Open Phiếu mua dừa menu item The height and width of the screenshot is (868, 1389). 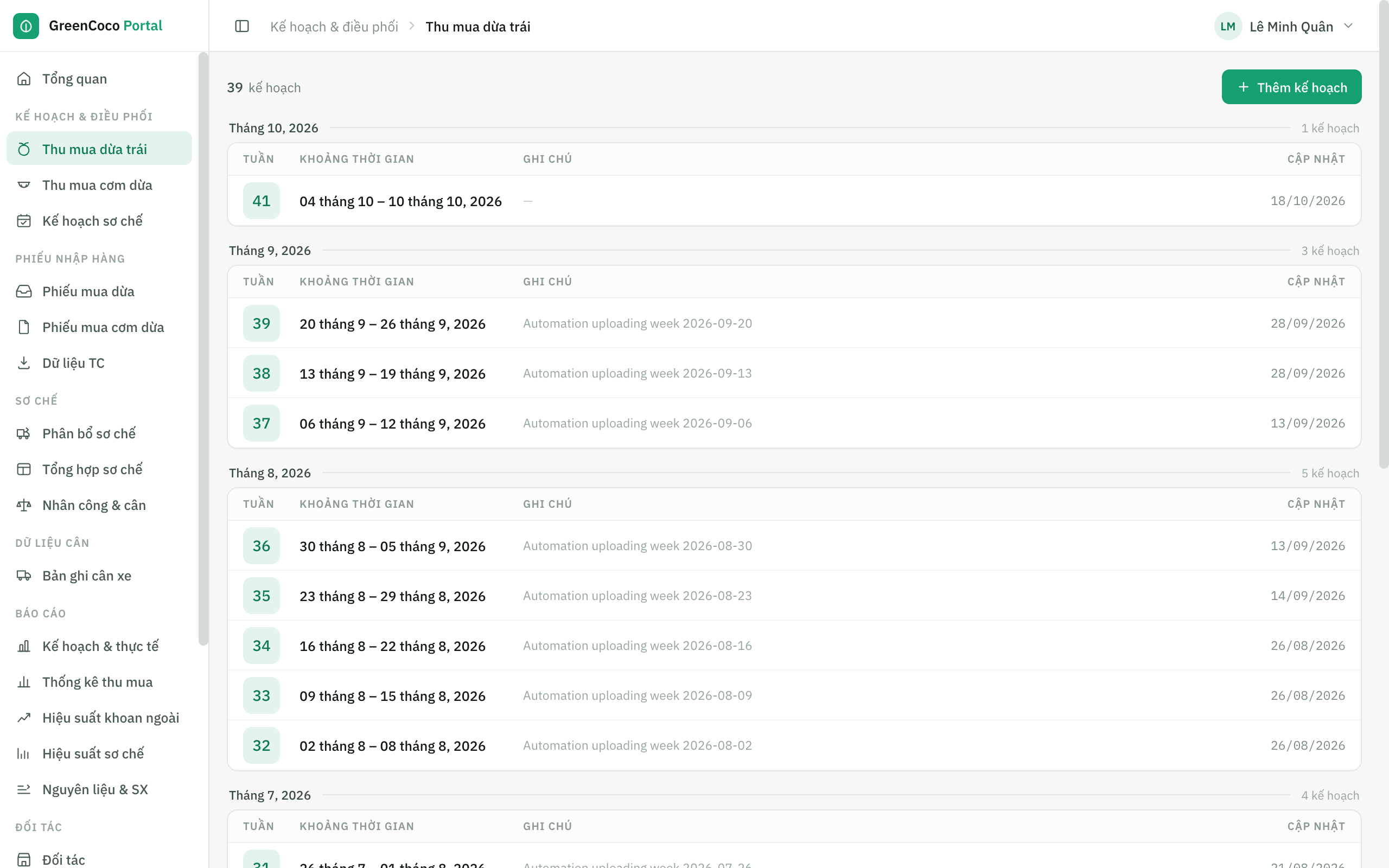pos(99,292)
